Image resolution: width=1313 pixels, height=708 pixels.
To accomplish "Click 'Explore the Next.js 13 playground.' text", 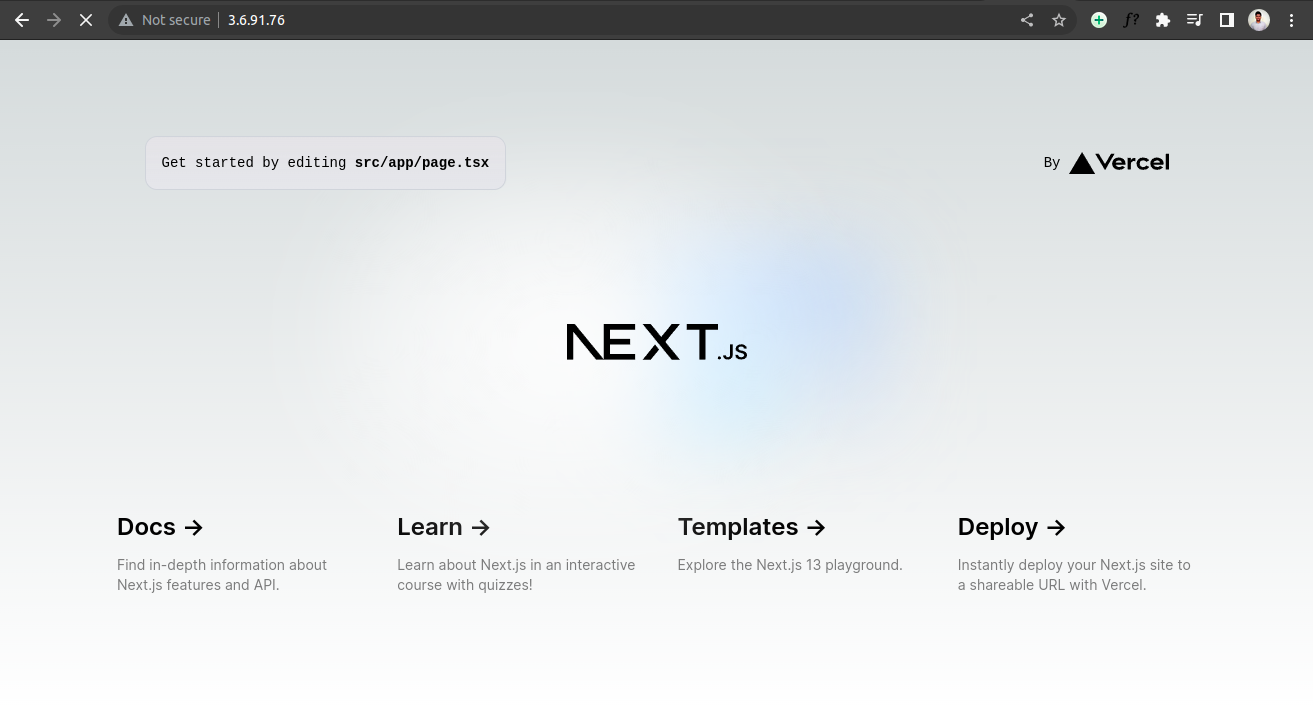I will coord(790,565).
